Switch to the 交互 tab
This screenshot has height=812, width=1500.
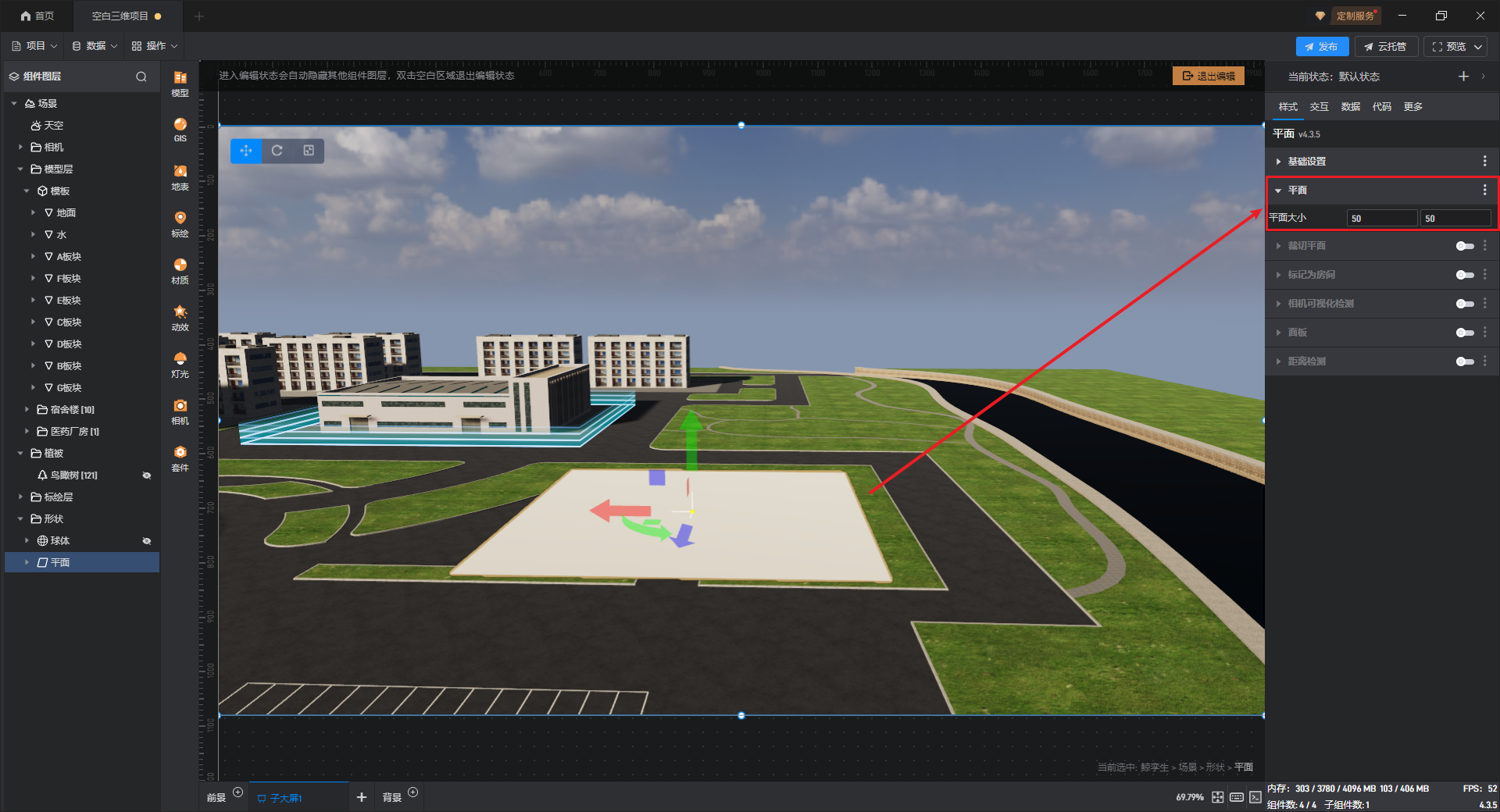click(x=1319, y=107)
